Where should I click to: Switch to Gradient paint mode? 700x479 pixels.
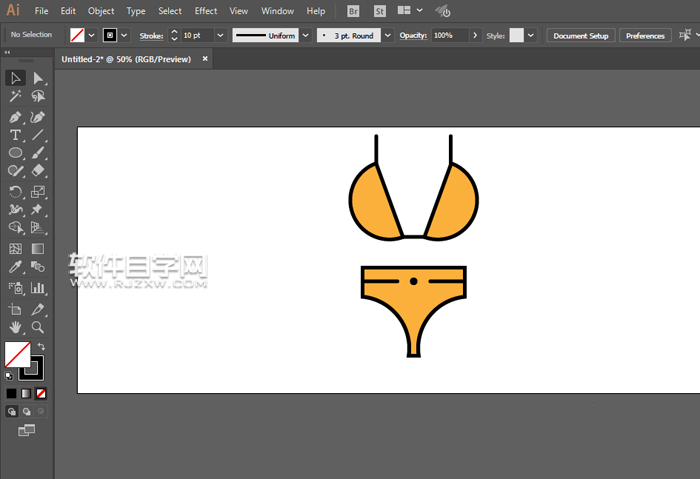[26, 393]
